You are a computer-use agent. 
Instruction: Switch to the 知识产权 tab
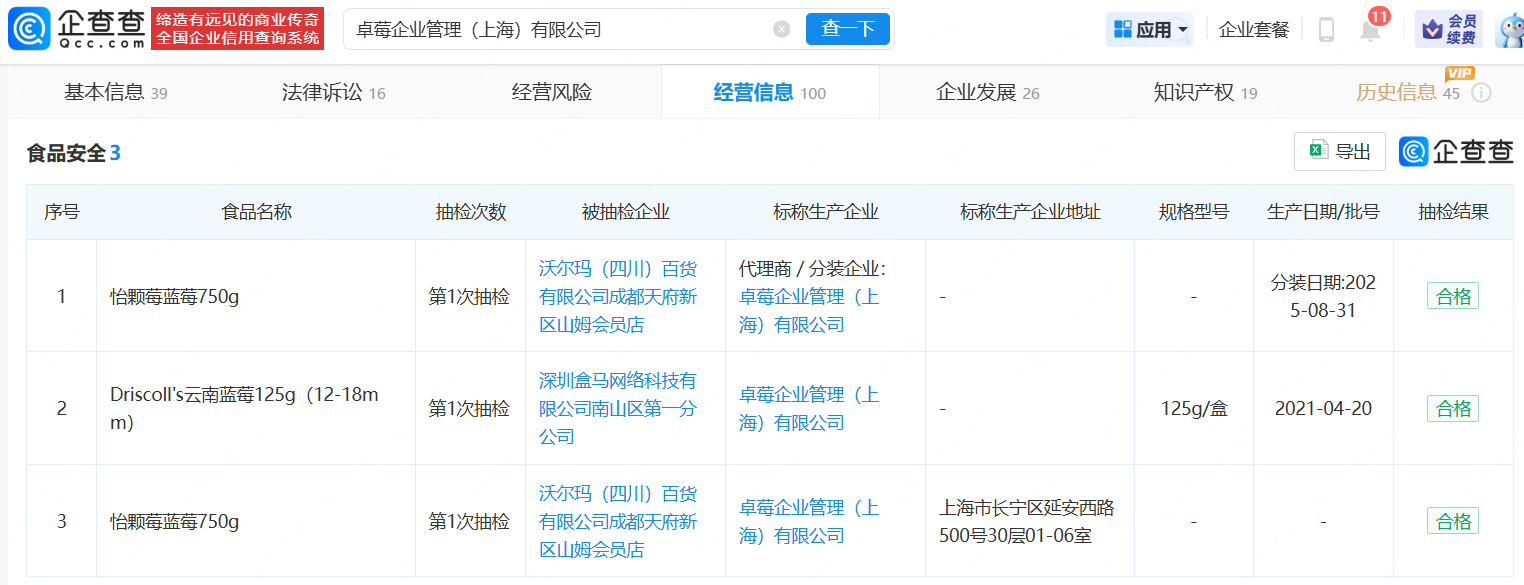(1206, 93)
